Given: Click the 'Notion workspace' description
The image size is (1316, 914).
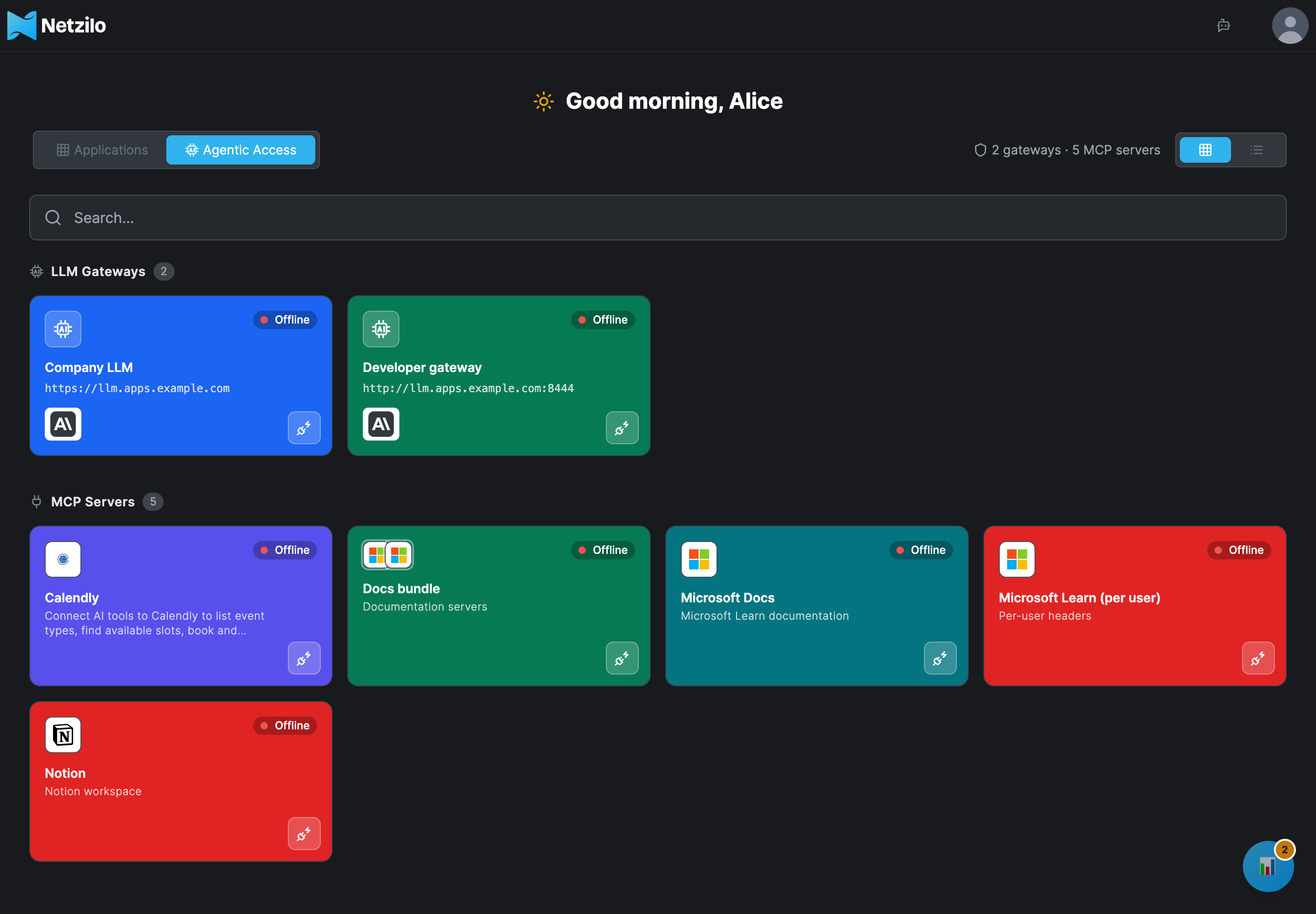Looking at the screenshot, I should (93, 792).
